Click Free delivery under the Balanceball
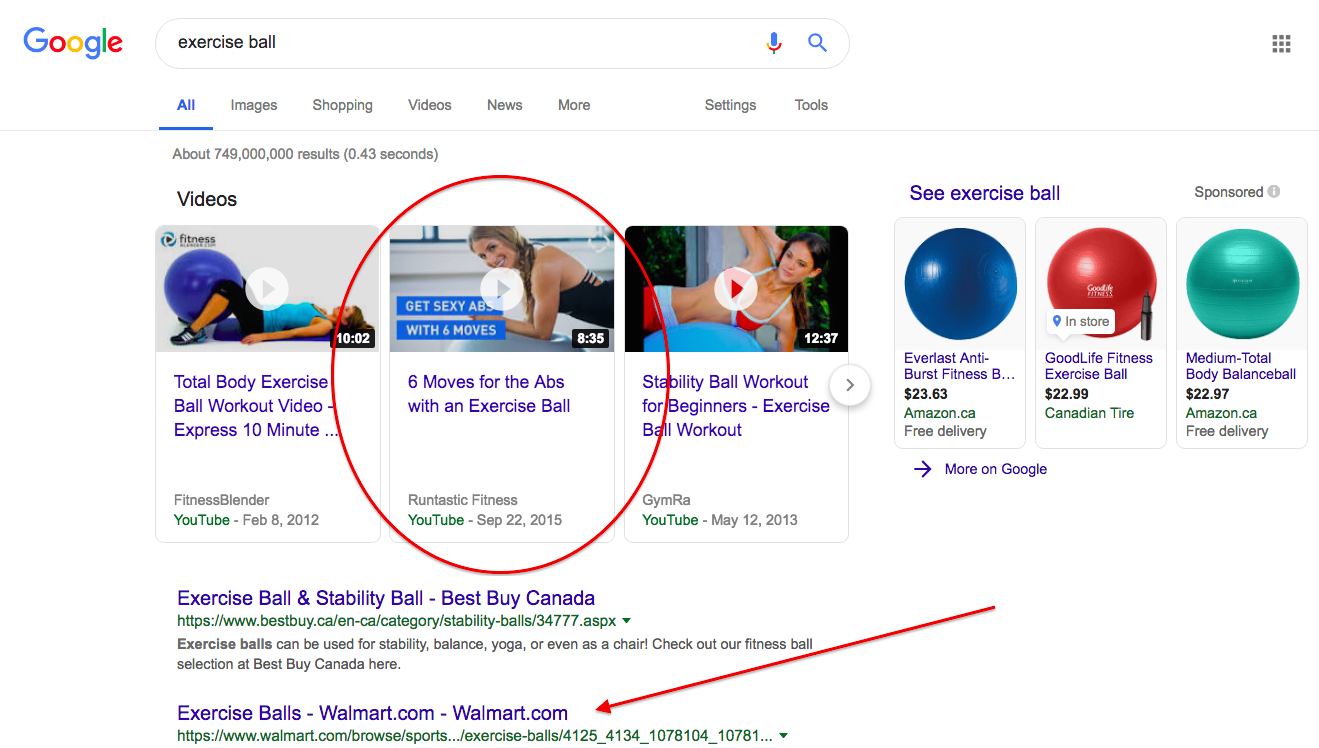The image size is (1319, 748). click(x=1227, y=431)
